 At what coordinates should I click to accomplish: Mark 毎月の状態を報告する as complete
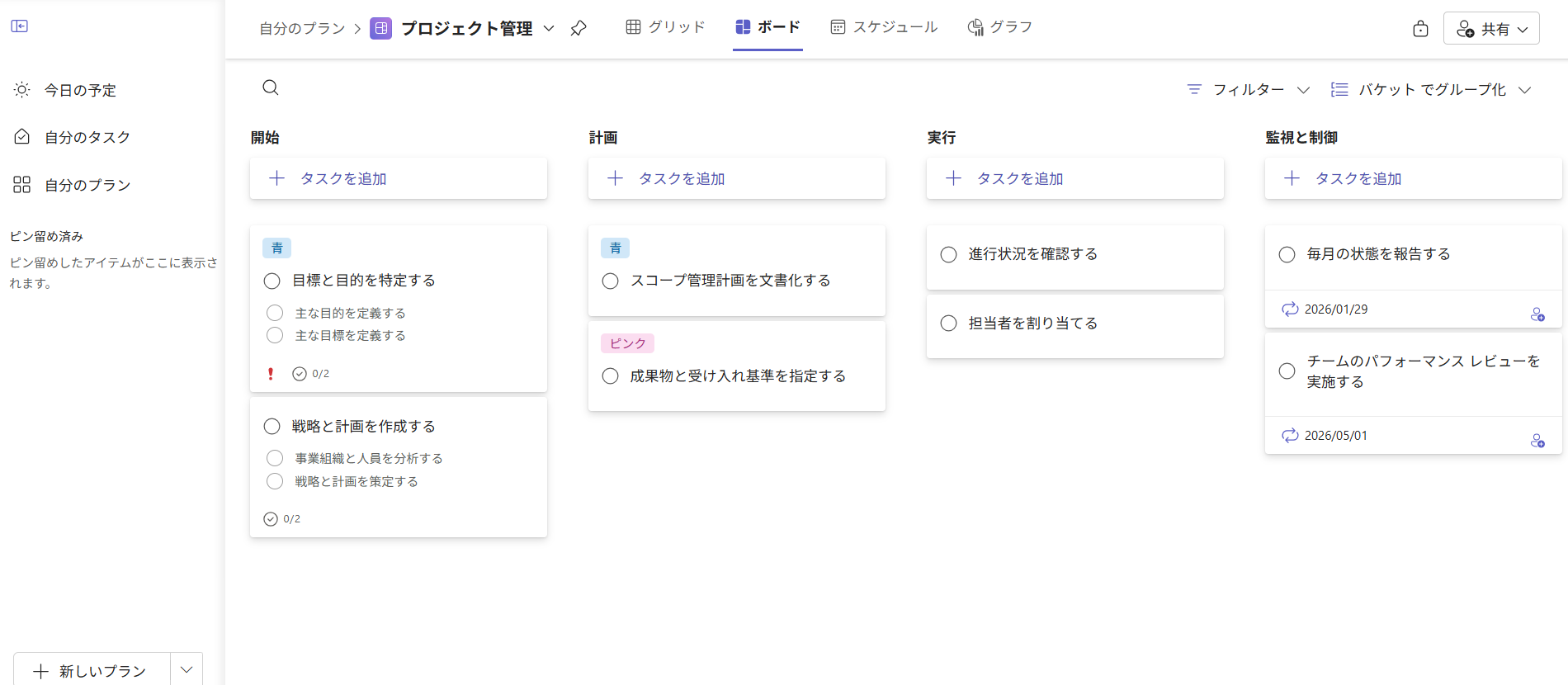coord(1287,254)
